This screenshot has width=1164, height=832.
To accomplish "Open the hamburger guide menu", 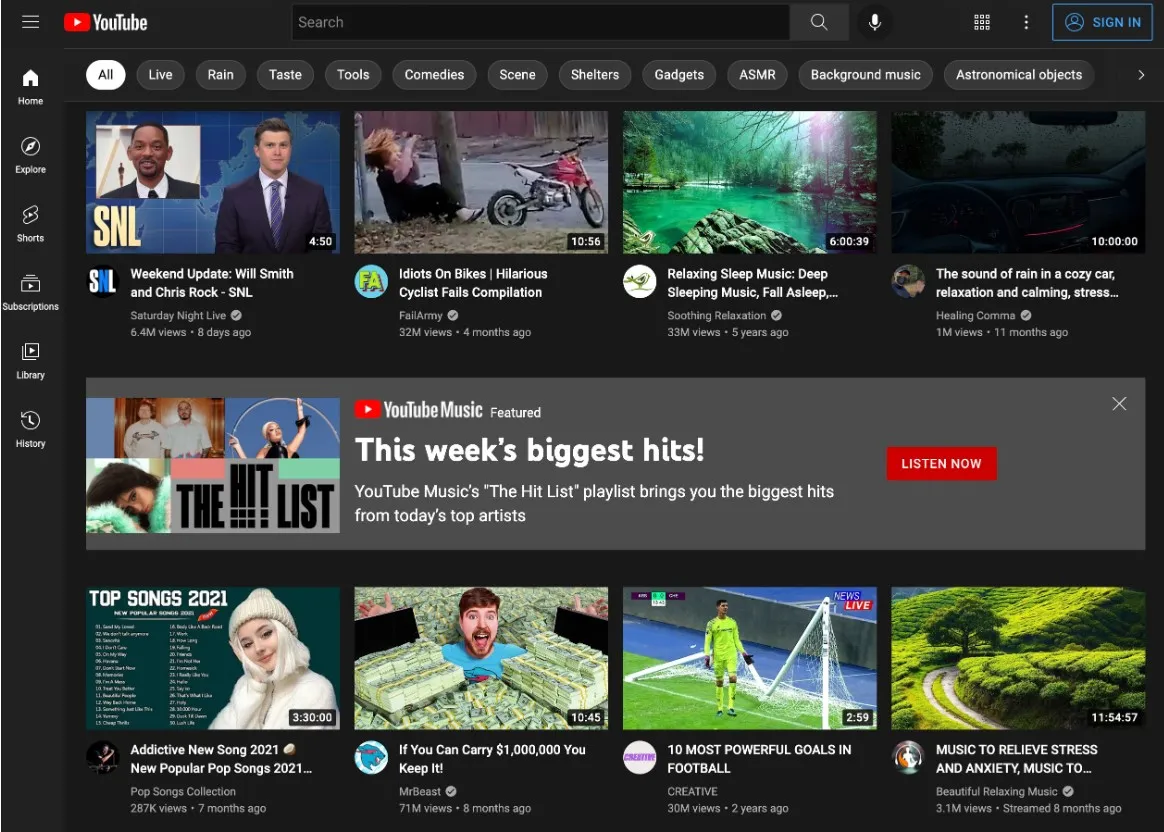I will click(x=30, y=22).
